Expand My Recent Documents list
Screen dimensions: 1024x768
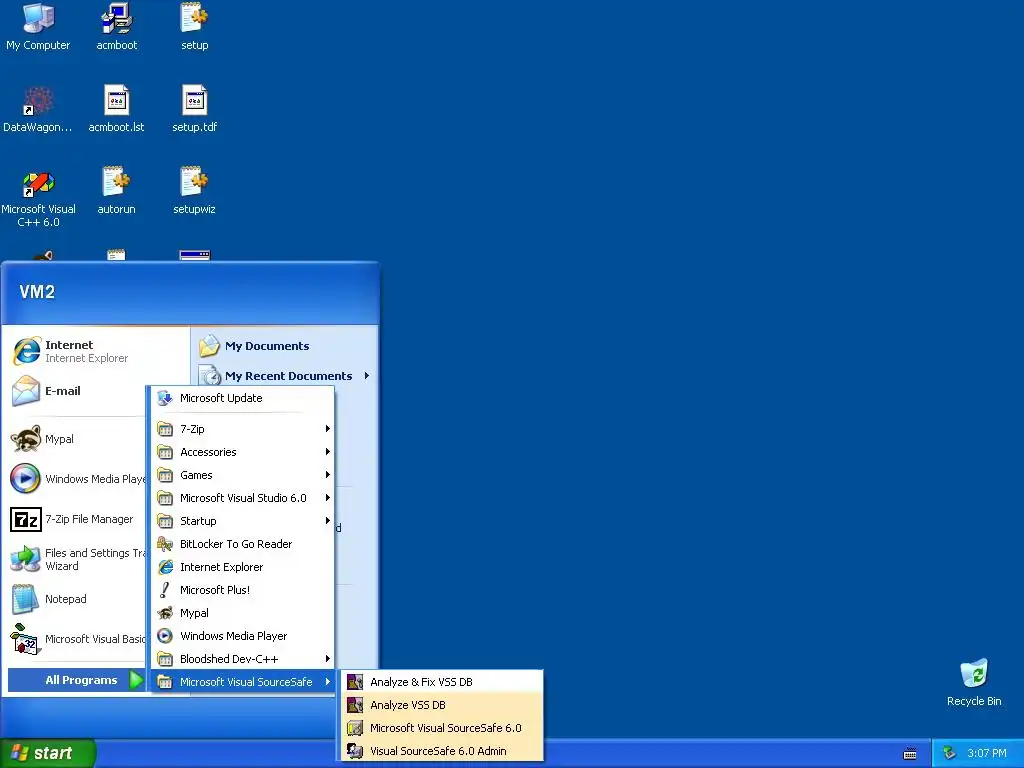(x=285, y=376)
